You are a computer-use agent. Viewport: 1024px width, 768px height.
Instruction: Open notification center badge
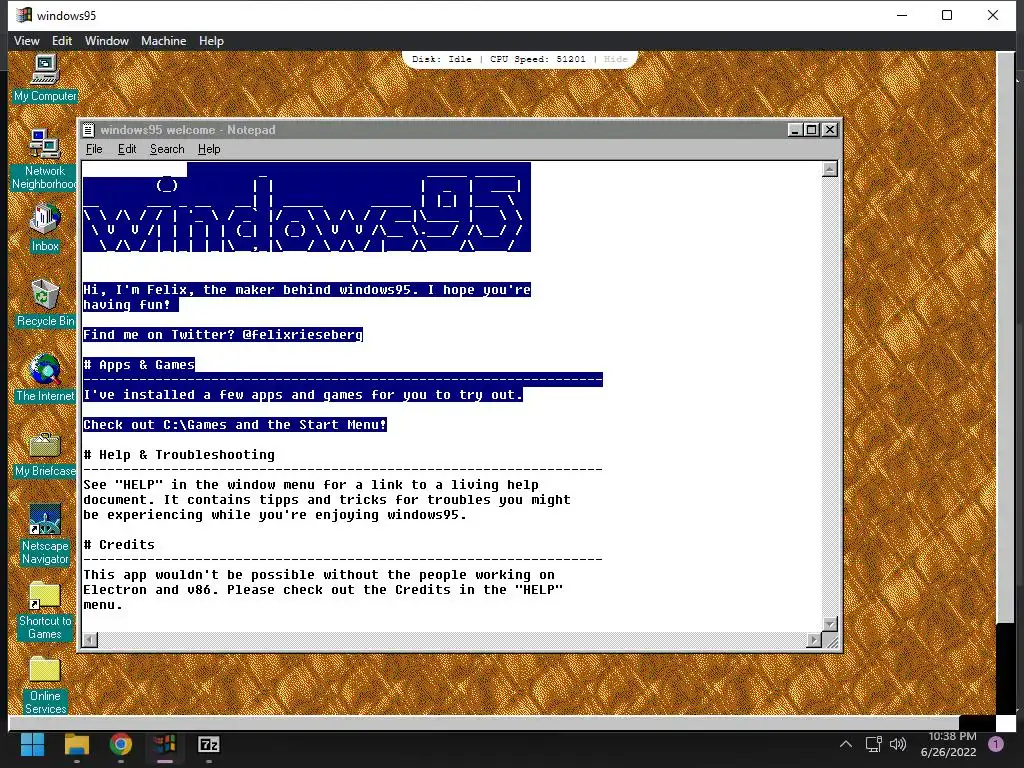(x=996, y=744)
